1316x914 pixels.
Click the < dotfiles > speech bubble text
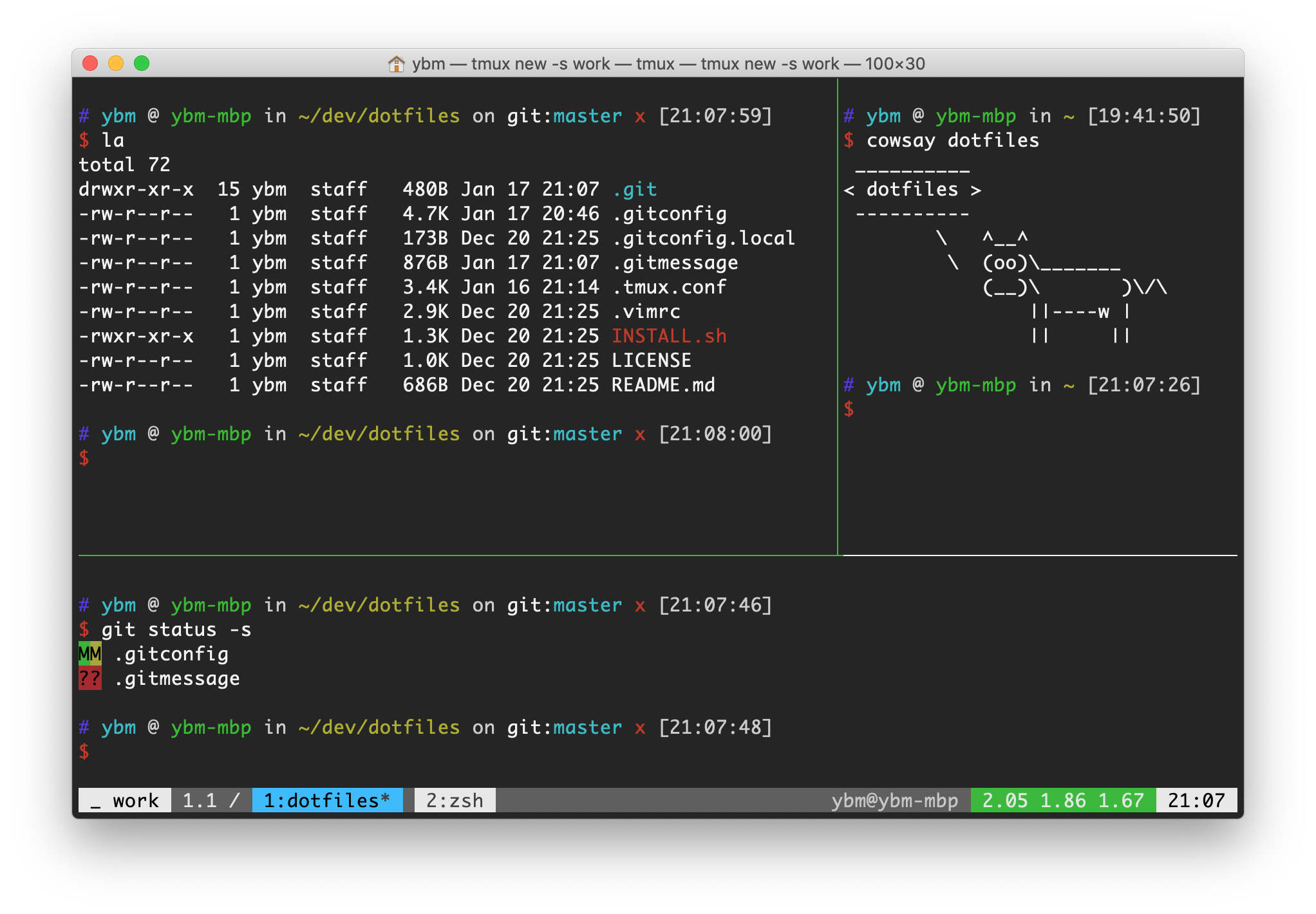[912, 189]
